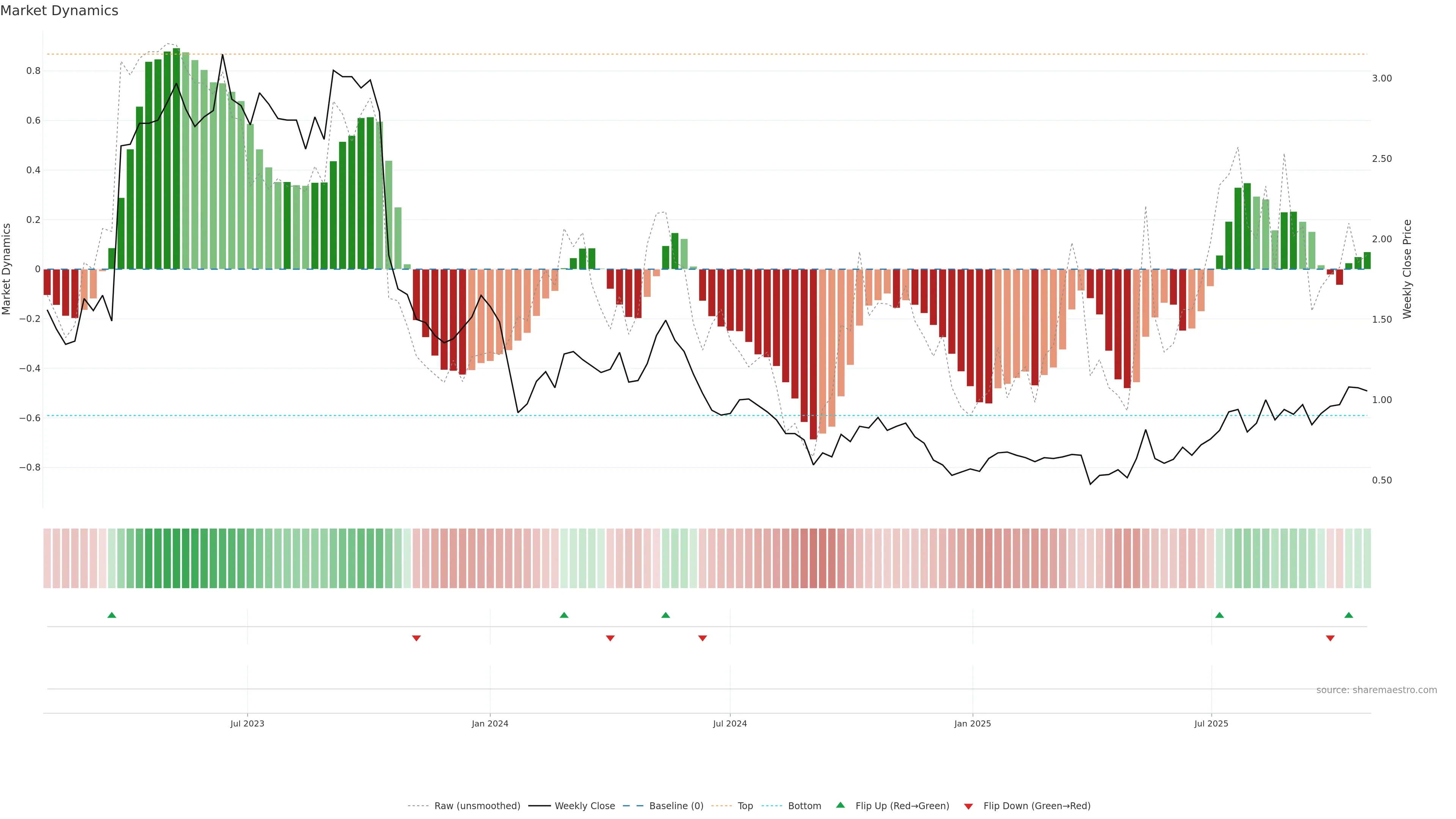The image size is (1456, 819).
Task: Toggle the Weekly Close legend series
Action: coord(584,805)
